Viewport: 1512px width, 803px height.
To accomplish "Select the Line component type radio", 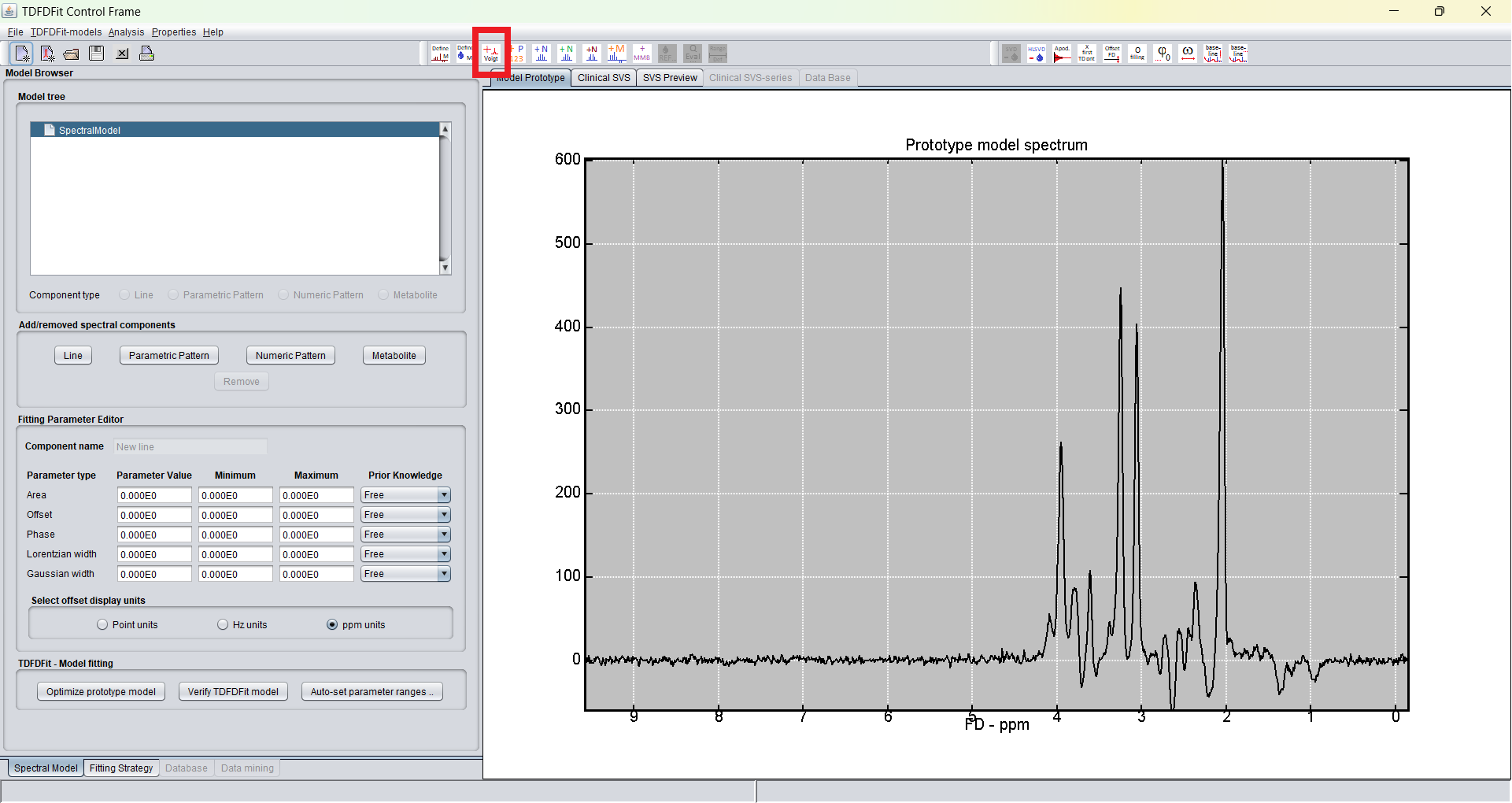I will [x=124, y=295].
